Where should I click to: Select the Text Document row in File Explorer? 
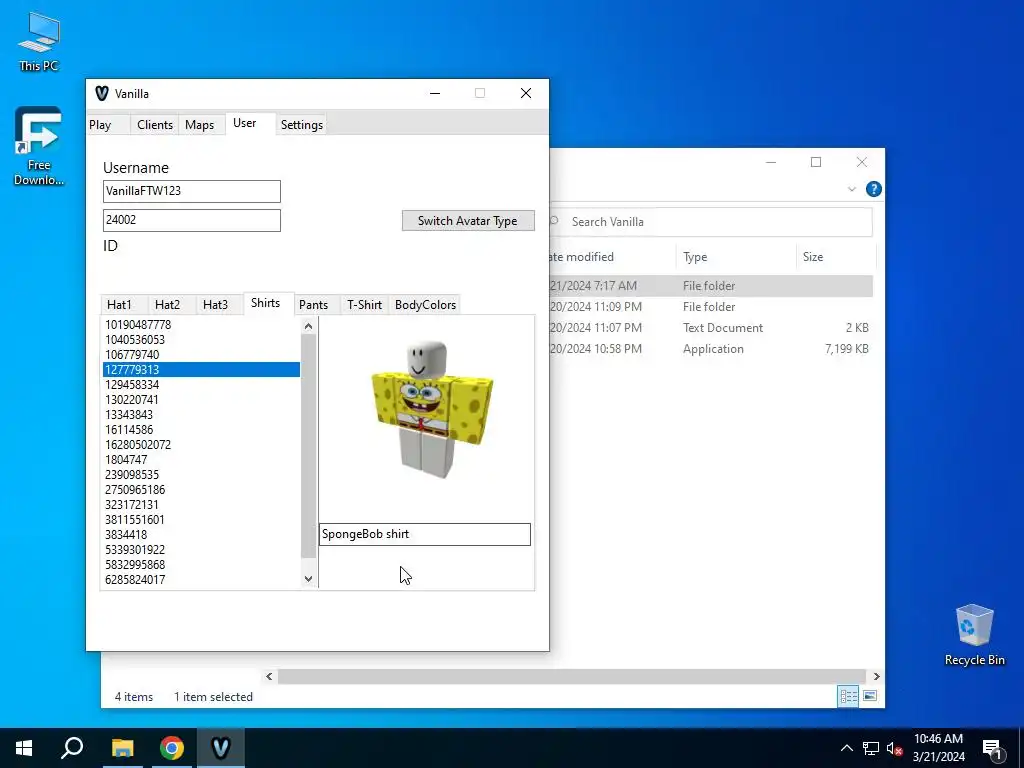[711, 328]
